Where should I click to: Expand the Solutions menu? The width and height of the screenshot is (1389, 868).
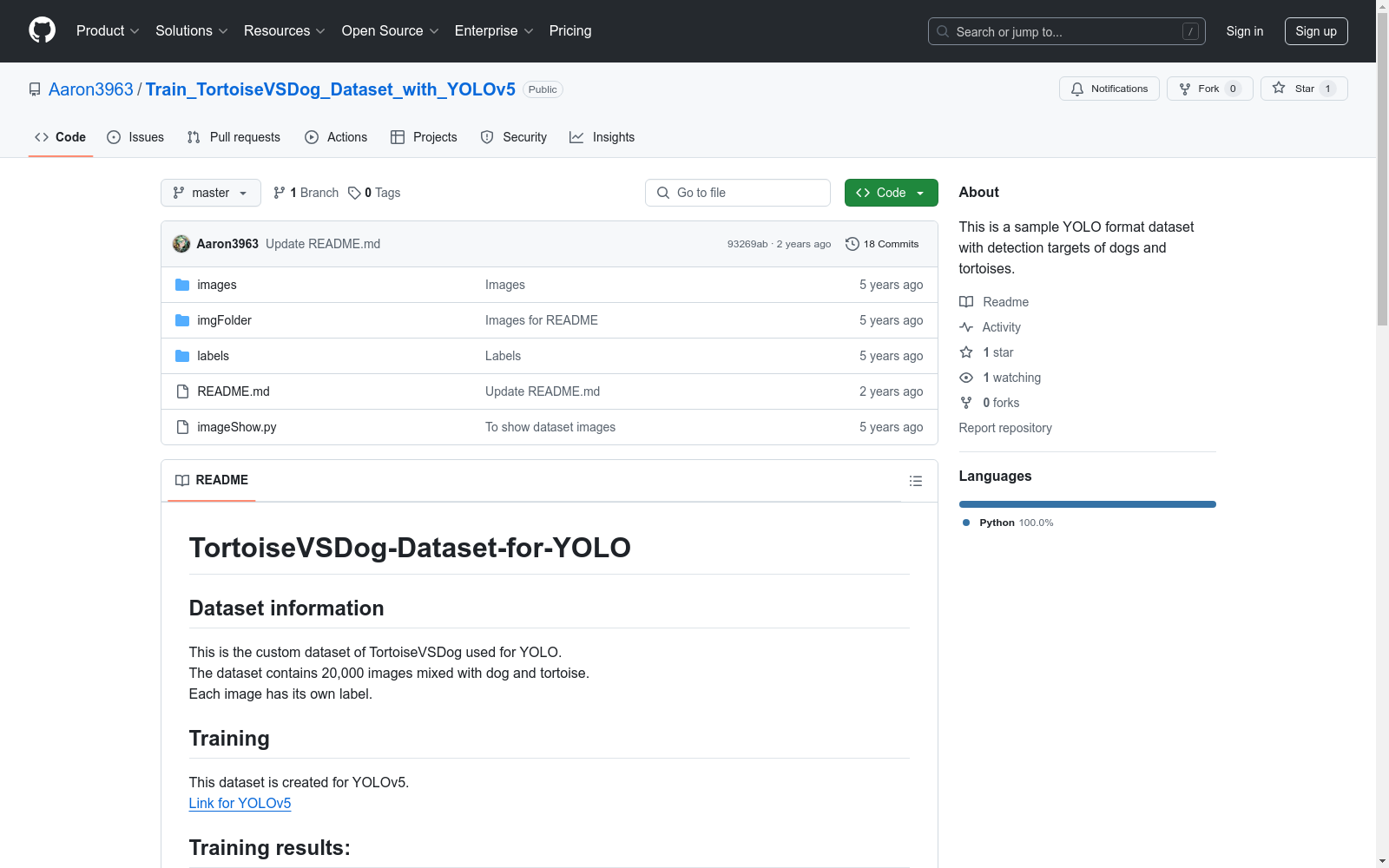click(x=192, y=30)
